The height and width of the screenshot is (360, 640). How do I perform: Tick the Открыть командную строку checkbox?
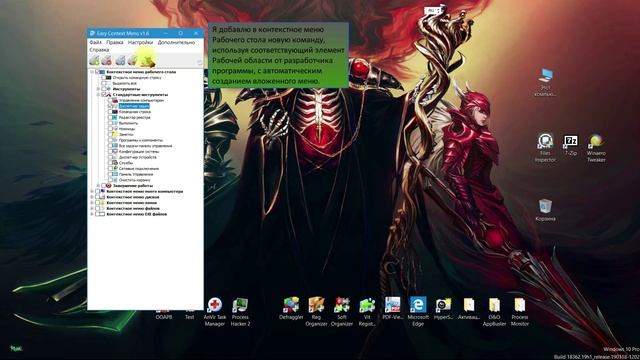pos(104,78)
